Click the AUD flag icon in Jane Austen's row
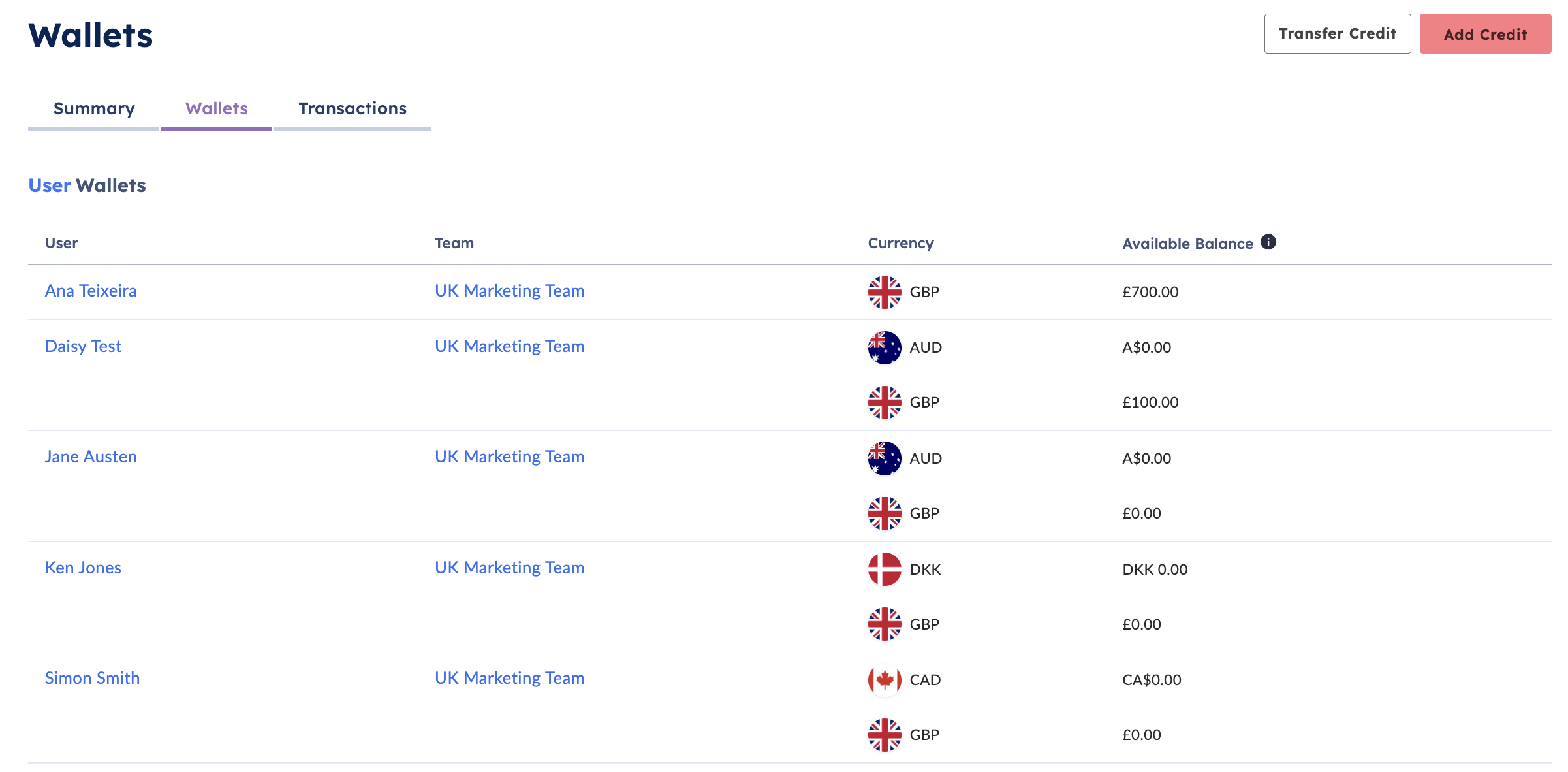1568x772 pixels. pos(883,458)
